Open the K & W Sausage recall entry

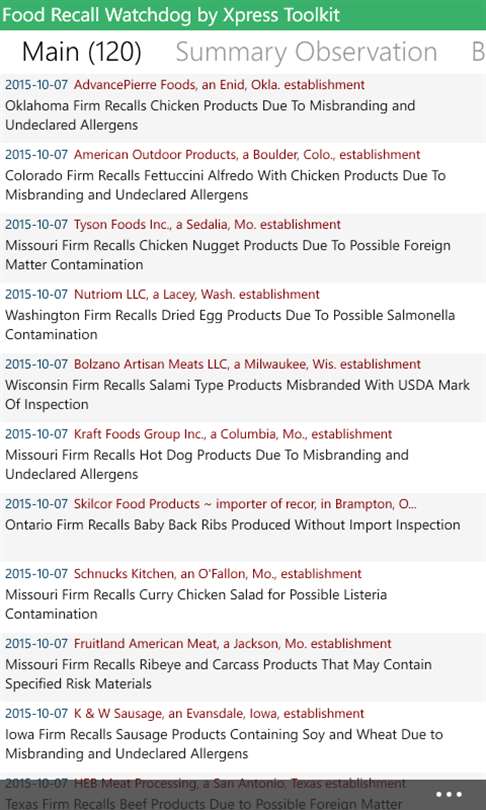coord(243,733)
